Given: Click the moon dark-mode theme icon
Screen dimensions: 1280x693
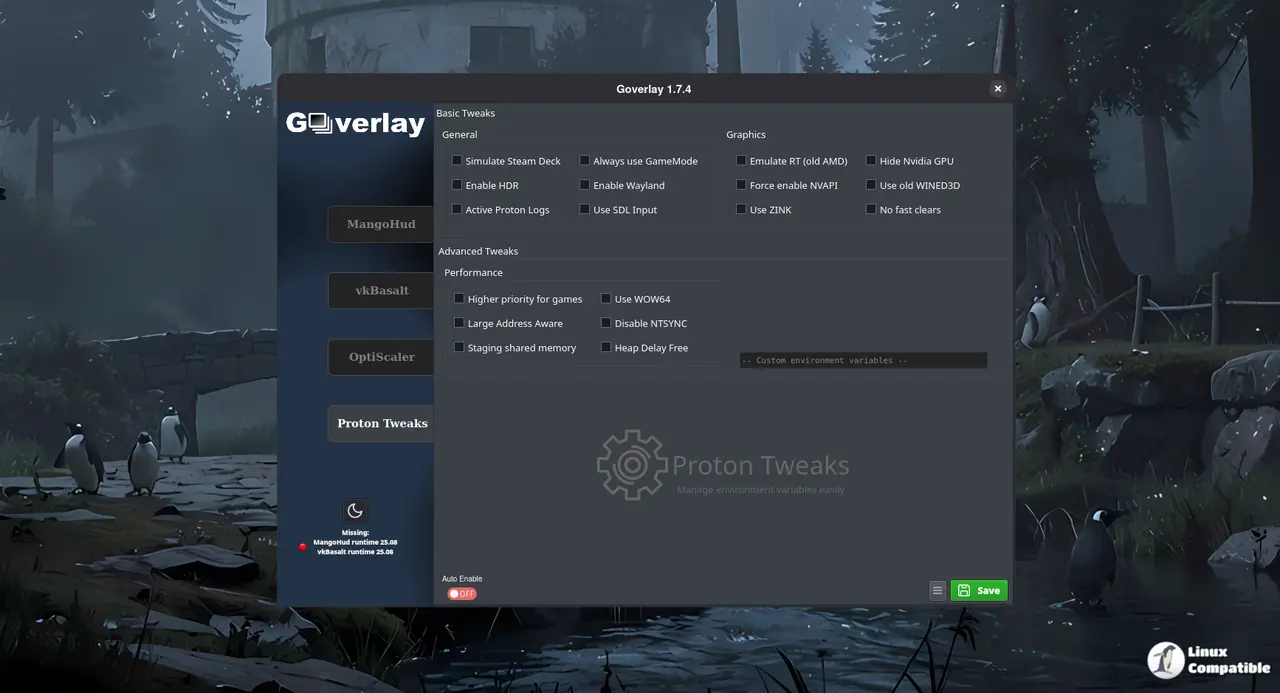Looking at the screenshot, I should (x=355, y=511).
